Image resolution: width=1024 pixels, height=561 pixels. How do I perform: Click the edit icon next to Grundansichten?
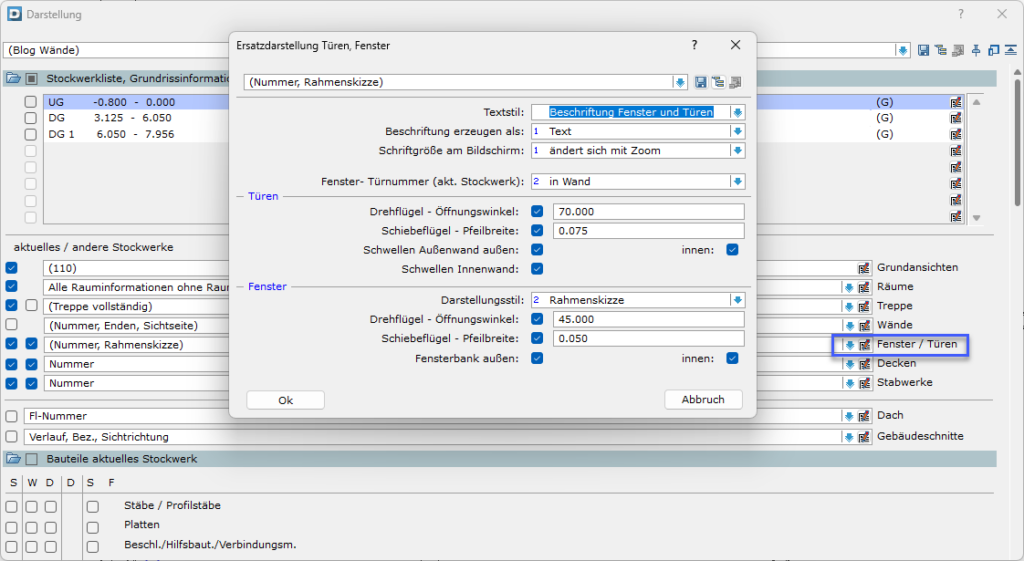864,268
